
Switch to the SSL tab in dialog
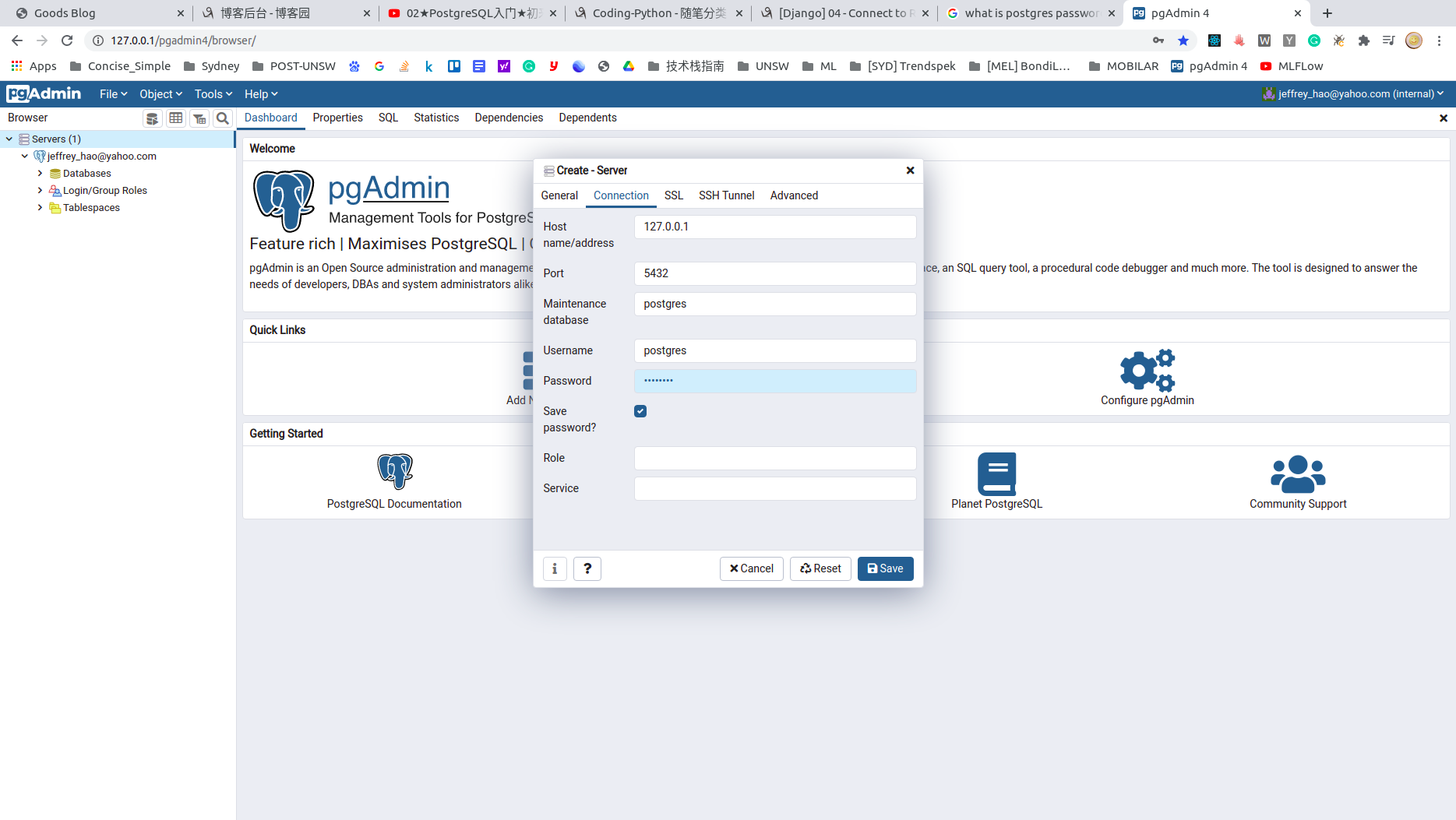pos(674,195)
